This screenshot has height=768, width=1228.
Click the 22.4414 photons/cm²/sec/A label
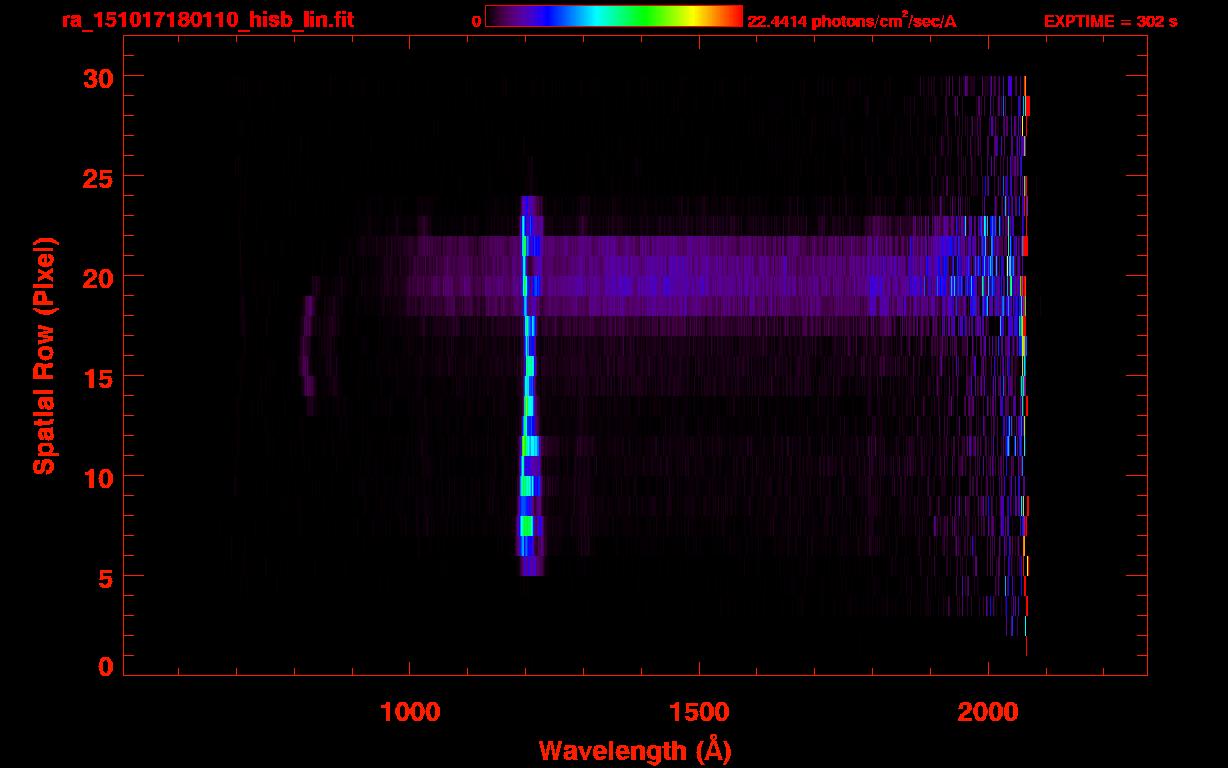pyautogui.click(x=852, y=21)
